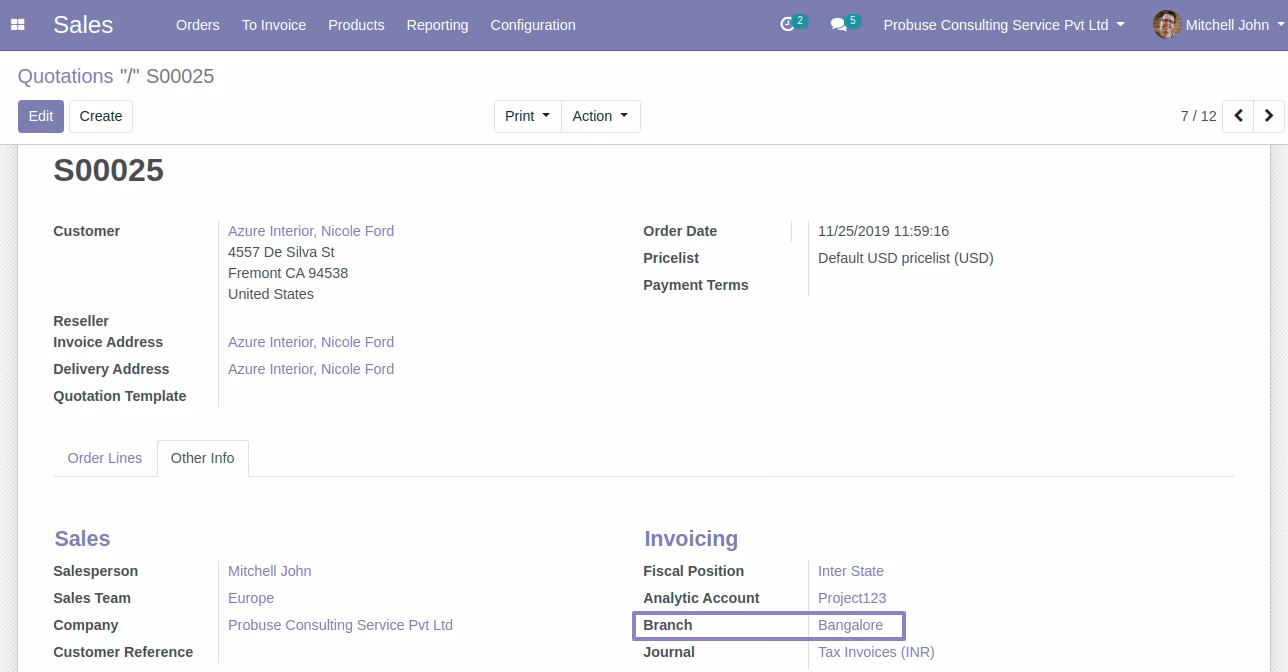The width and height of the screenshot is (1288, 672).
Task: Click the Reseller label
Action: point(81,321)
